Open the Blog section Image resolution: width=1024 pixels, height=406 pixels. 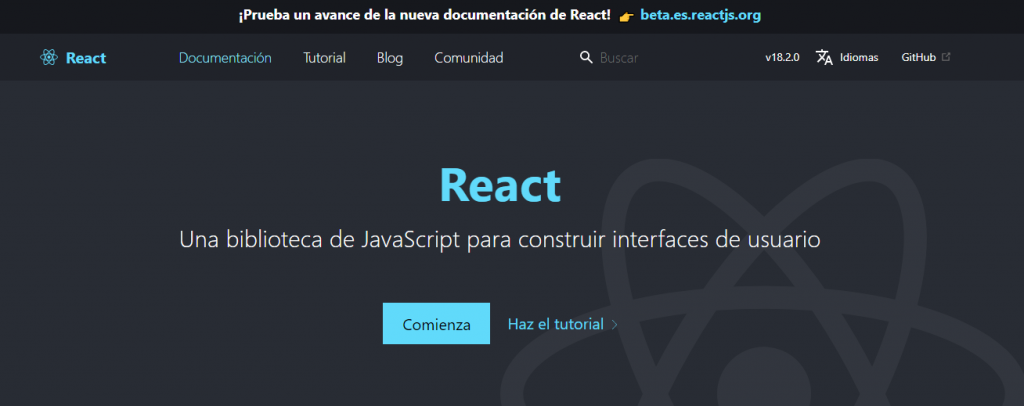coord(390,58)
